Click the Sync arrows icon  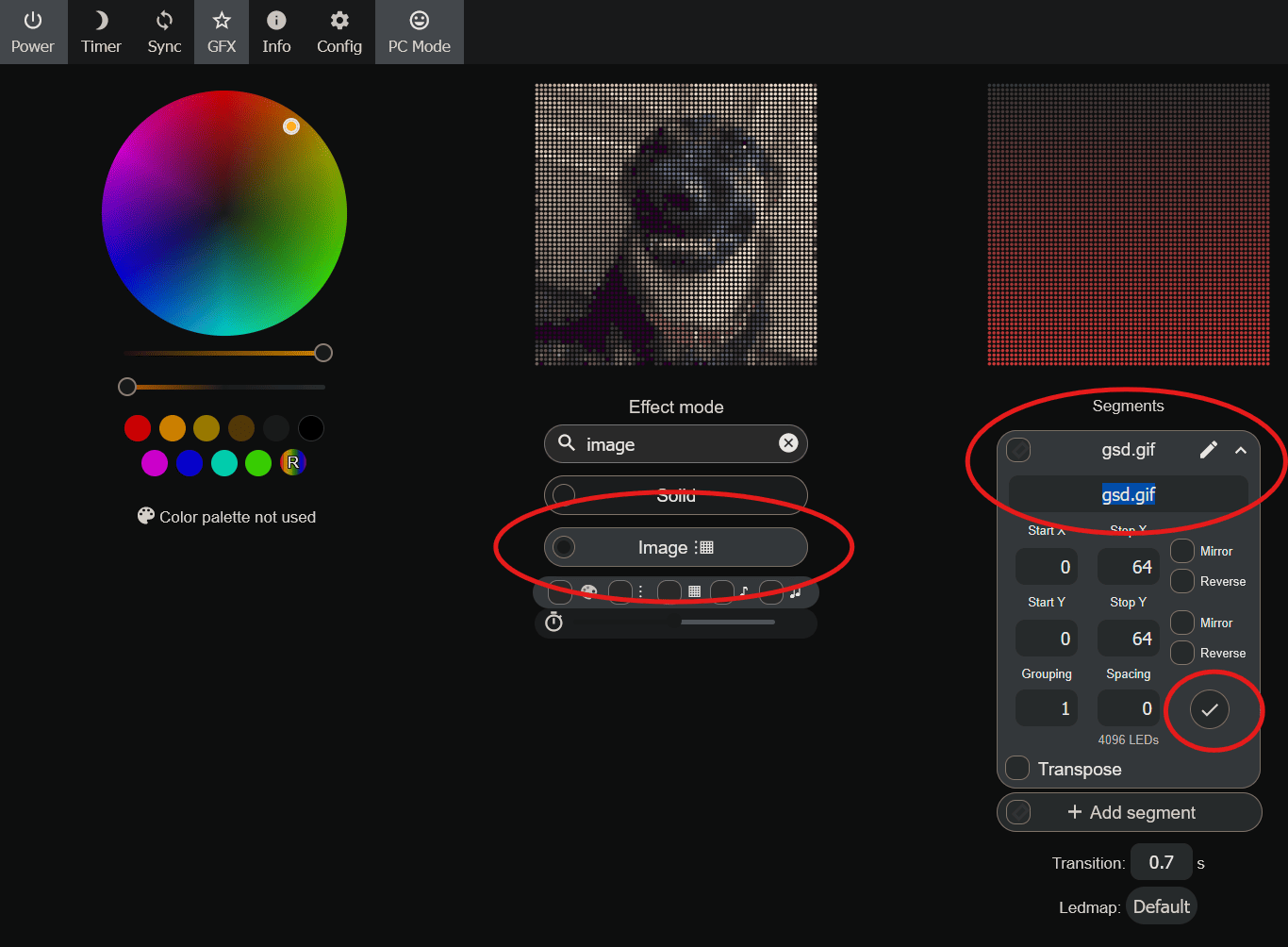(x=164, y=21)
